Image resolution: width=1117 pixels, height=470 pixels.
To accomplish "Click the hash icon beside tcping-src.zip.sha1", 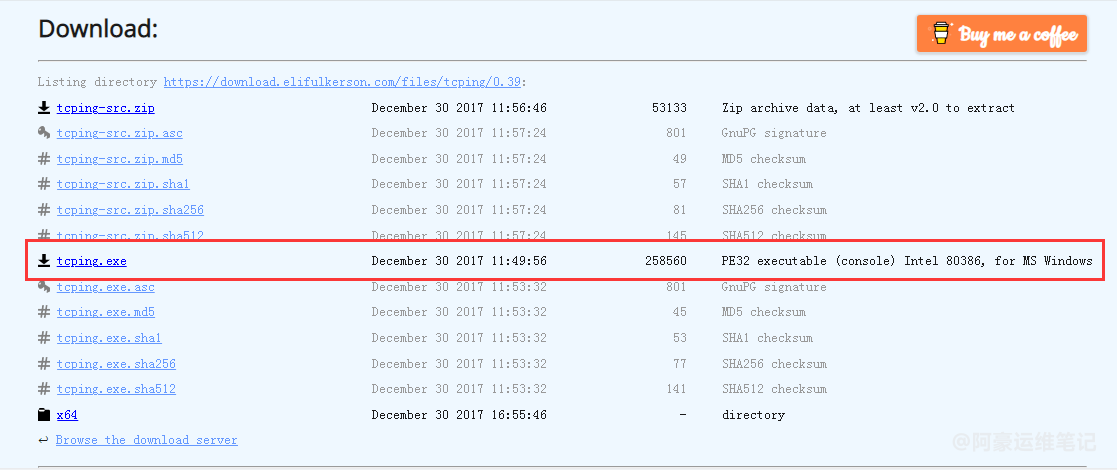I will click(43, 184).
